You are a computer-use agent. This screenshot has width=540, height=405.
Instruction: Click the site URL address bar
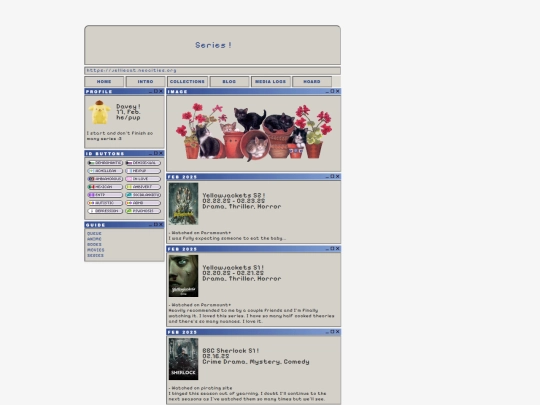point(212,71)
